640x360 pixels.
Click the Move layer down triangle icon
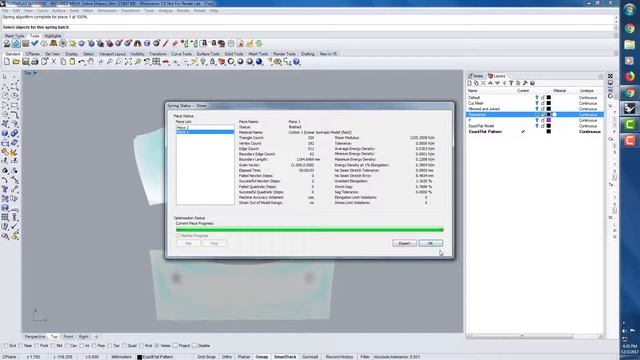(x=498, y=83)
